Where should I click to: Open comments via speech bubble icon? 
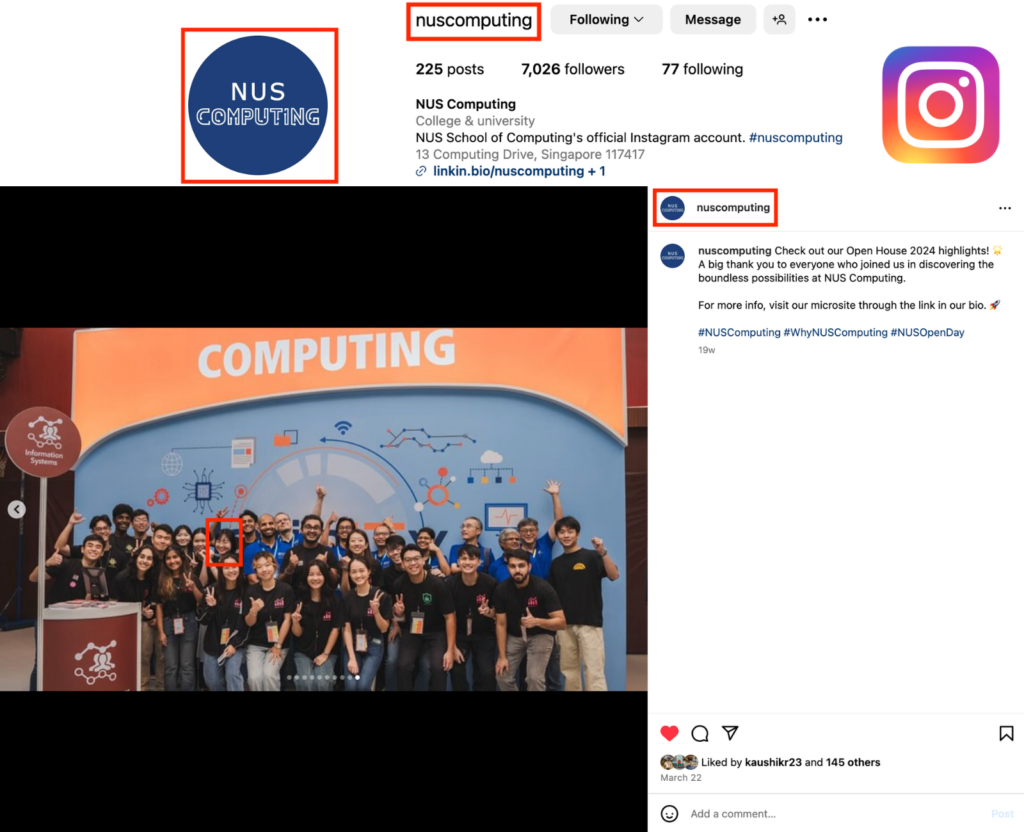pyautogui.click(x=700, y=733)
